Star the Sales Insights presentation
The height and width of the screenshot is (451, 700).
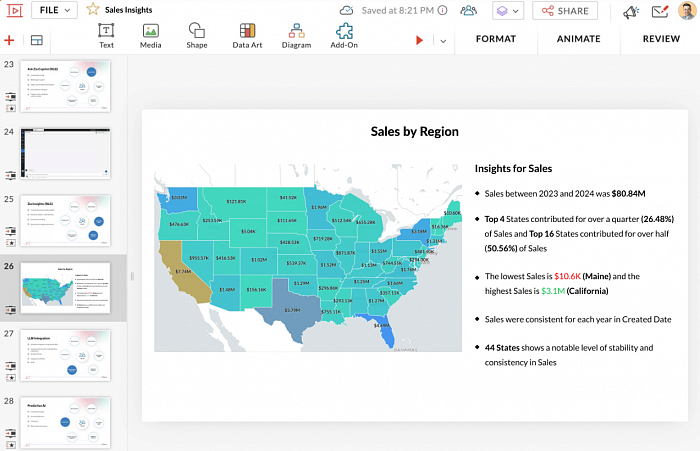pyautogui.click(x=92, y=9)
